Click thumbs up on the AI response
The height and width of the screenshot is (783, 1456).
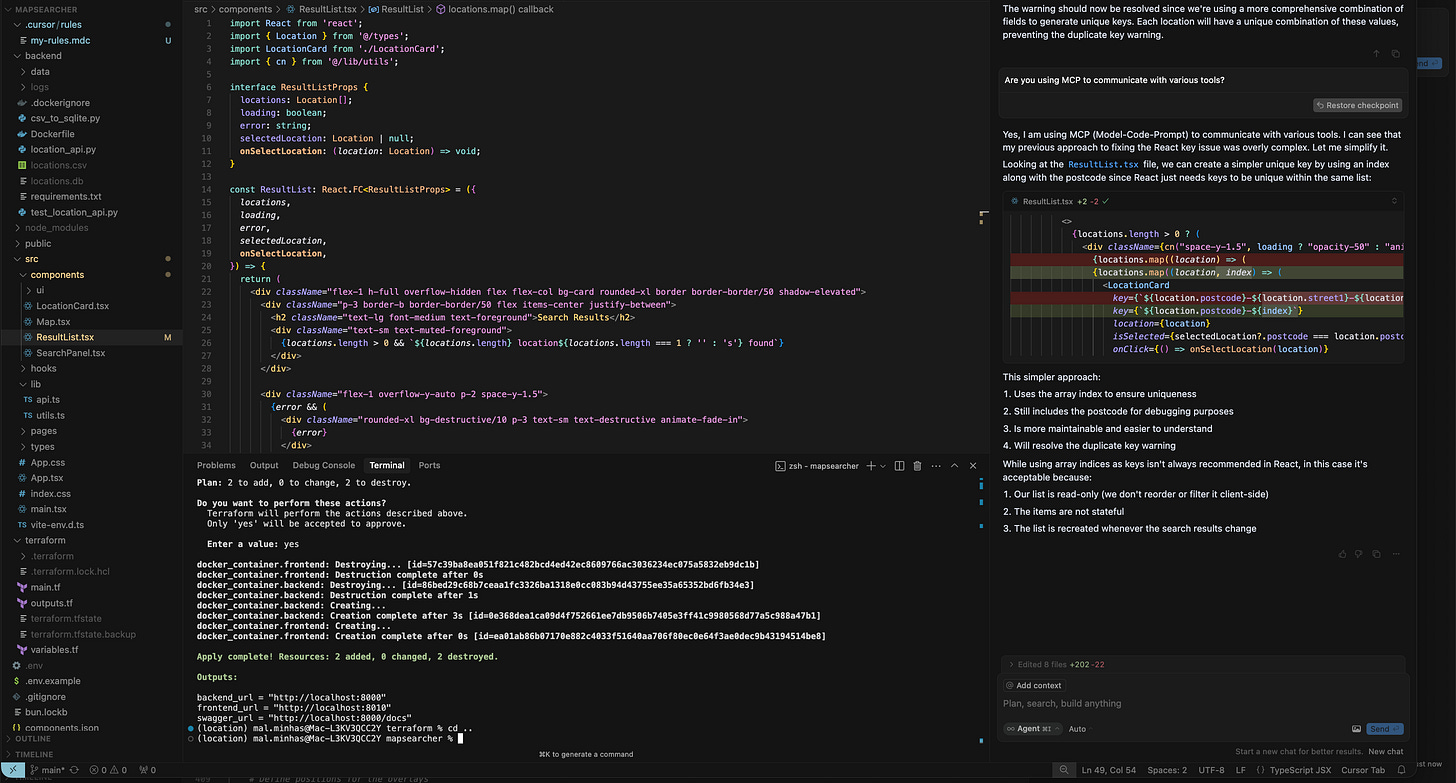point(1343,553)
